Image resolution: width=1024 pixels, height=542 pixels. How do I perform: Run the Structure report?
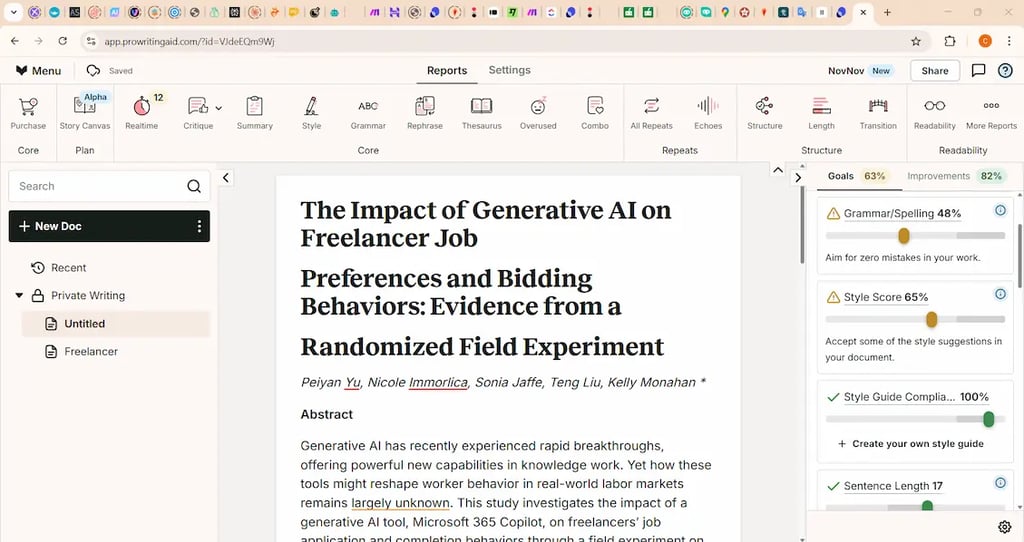coord(765,114)
